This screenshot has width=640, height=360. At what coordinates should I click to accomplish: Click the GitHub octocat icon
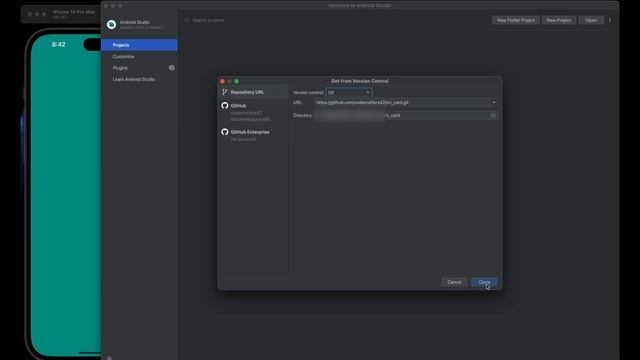(224, 105)
